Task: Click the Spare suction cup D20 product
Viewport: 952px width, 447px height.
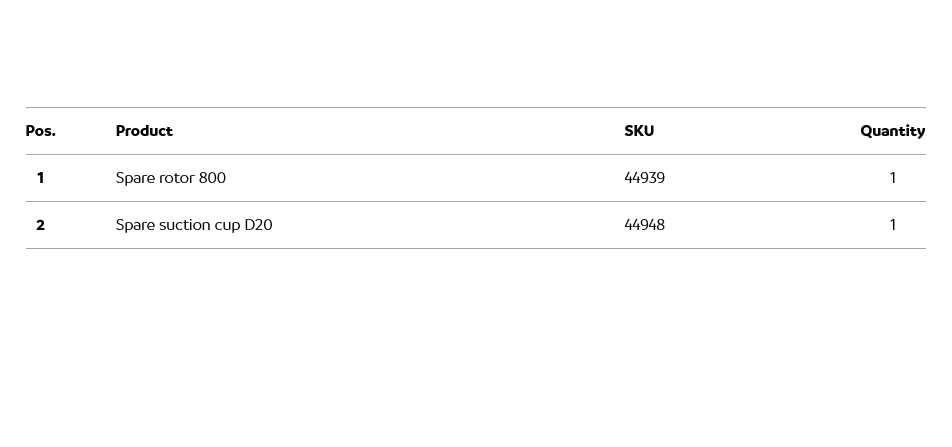Action: (x=194, y=225)
